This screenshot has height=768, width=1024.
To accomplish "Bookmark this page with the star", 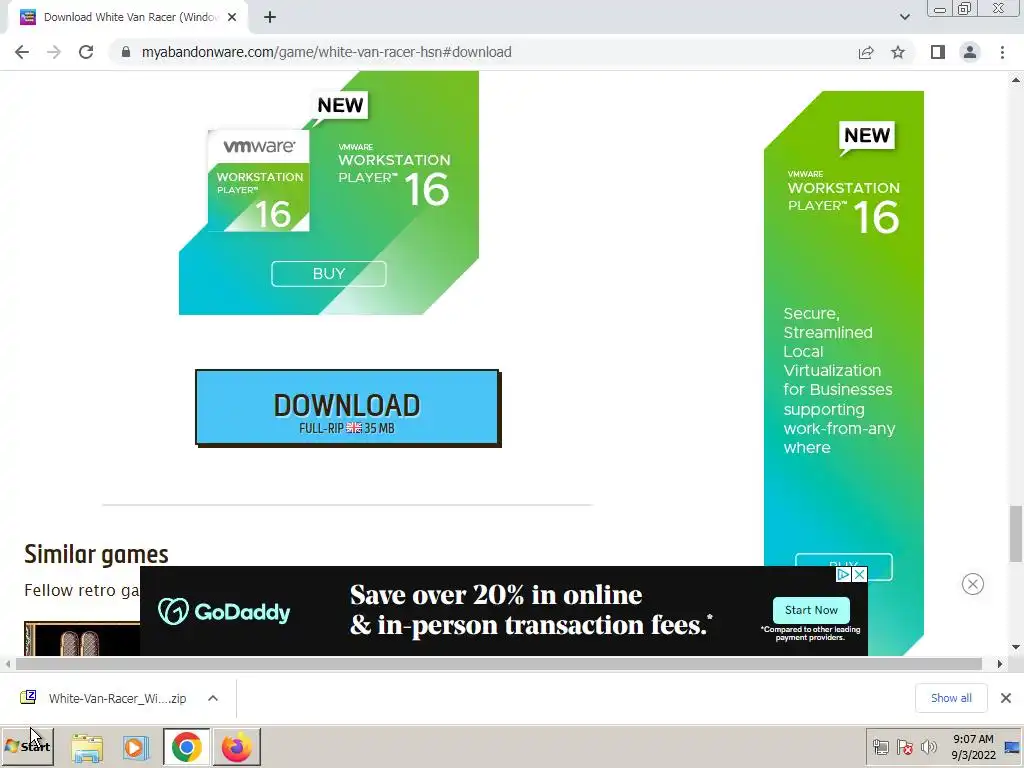I will click(898, 52).
